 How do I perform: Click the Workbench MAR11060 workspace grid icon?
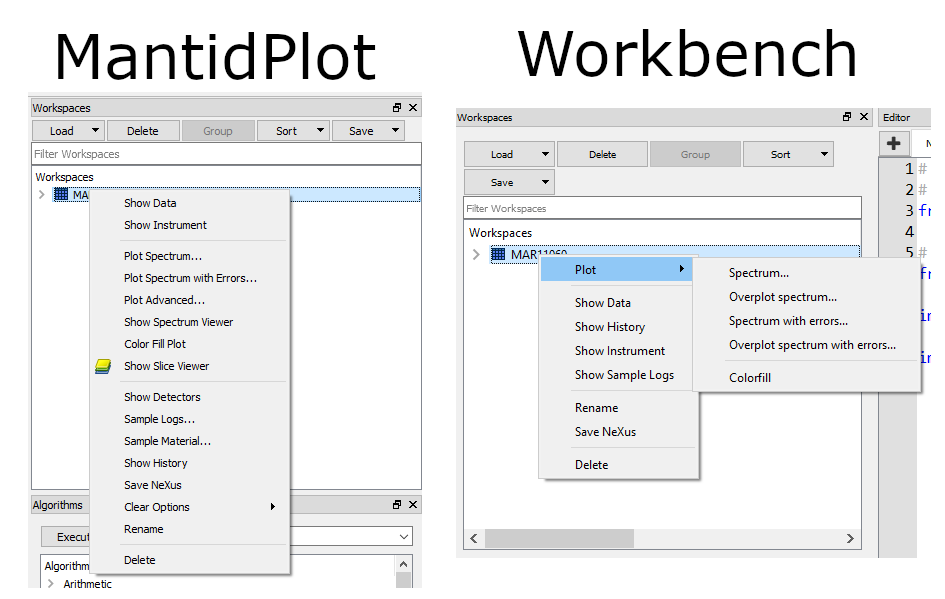pos(498,254)
